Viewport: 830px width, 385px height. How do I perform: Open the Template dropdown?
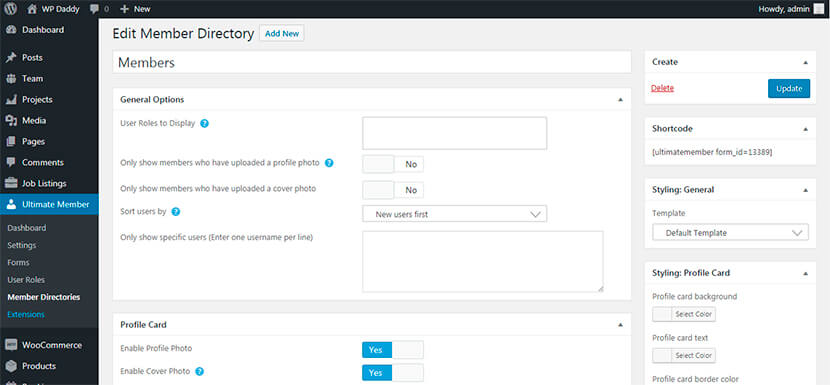click(730, 232)
